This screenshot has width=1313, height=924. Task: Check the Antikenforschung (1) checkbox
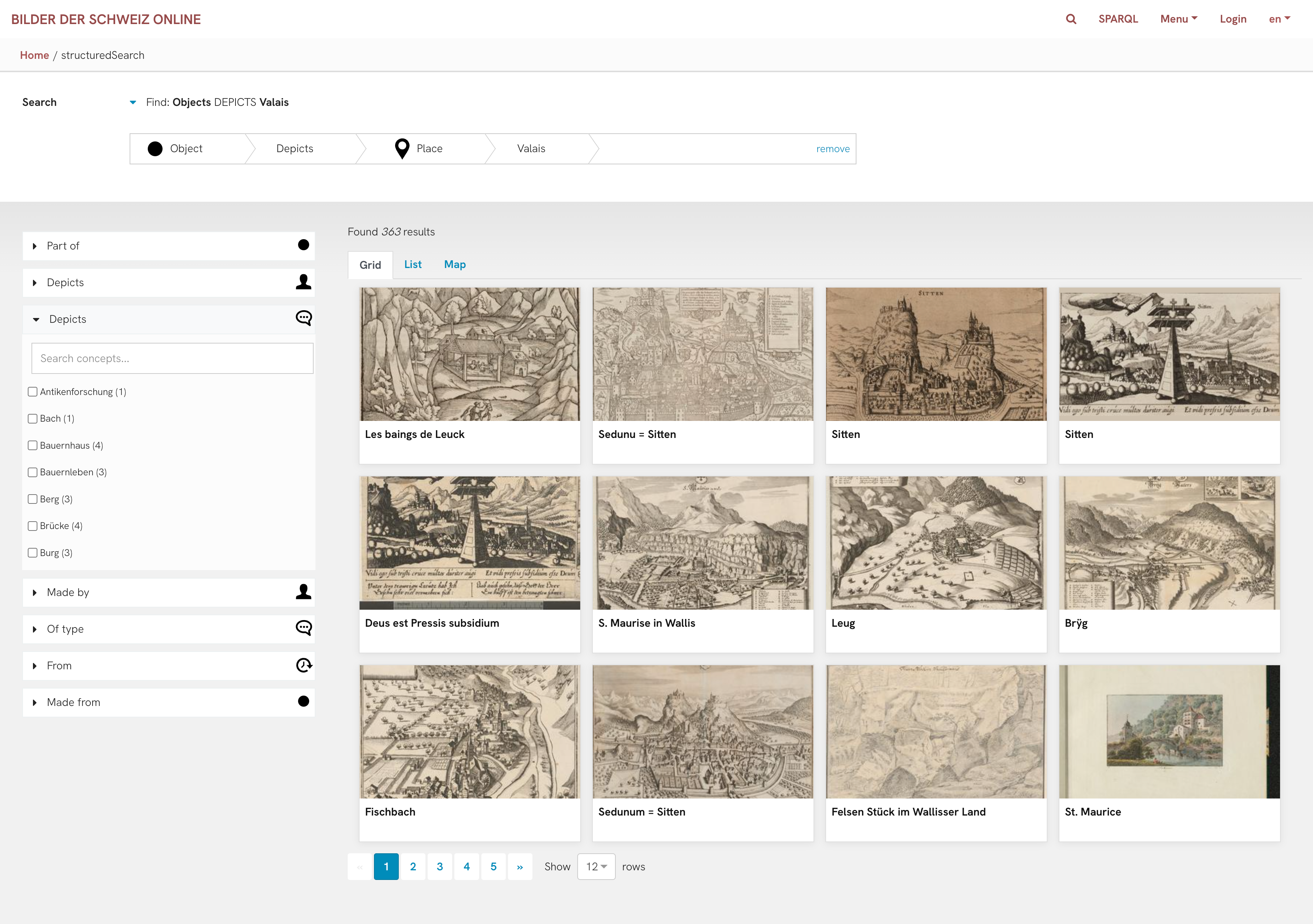[33, 392]
